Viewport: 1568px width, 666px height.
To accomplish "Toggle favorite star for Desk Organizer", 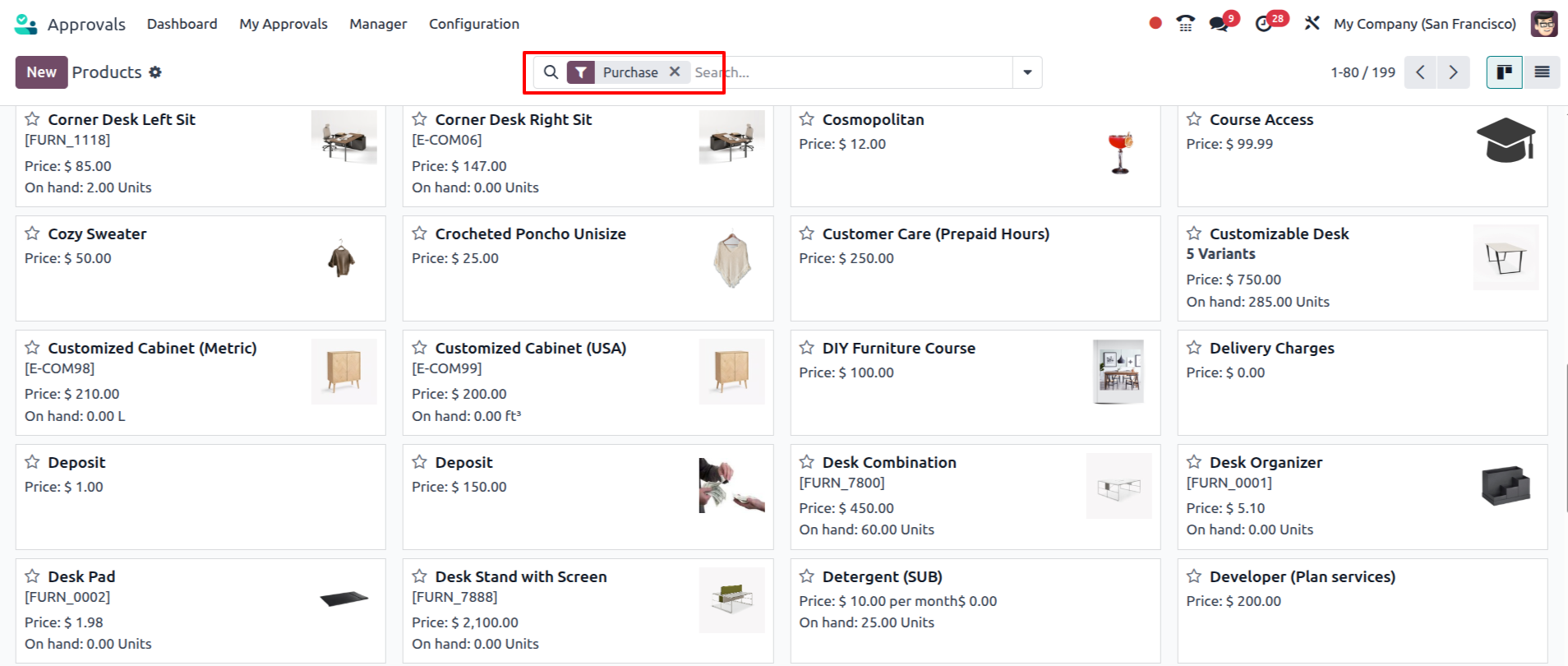I will click(1194, 462).
